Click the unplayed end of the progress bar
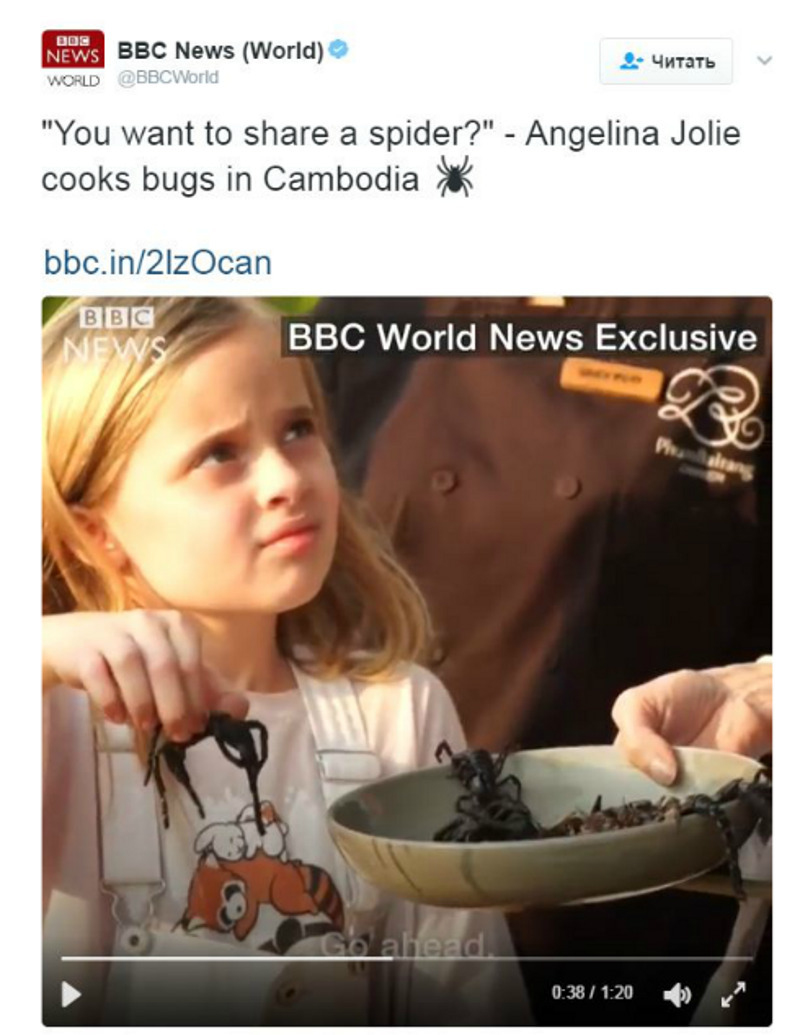The width and height of the screenshot is (800, 1035). point(573,958)
